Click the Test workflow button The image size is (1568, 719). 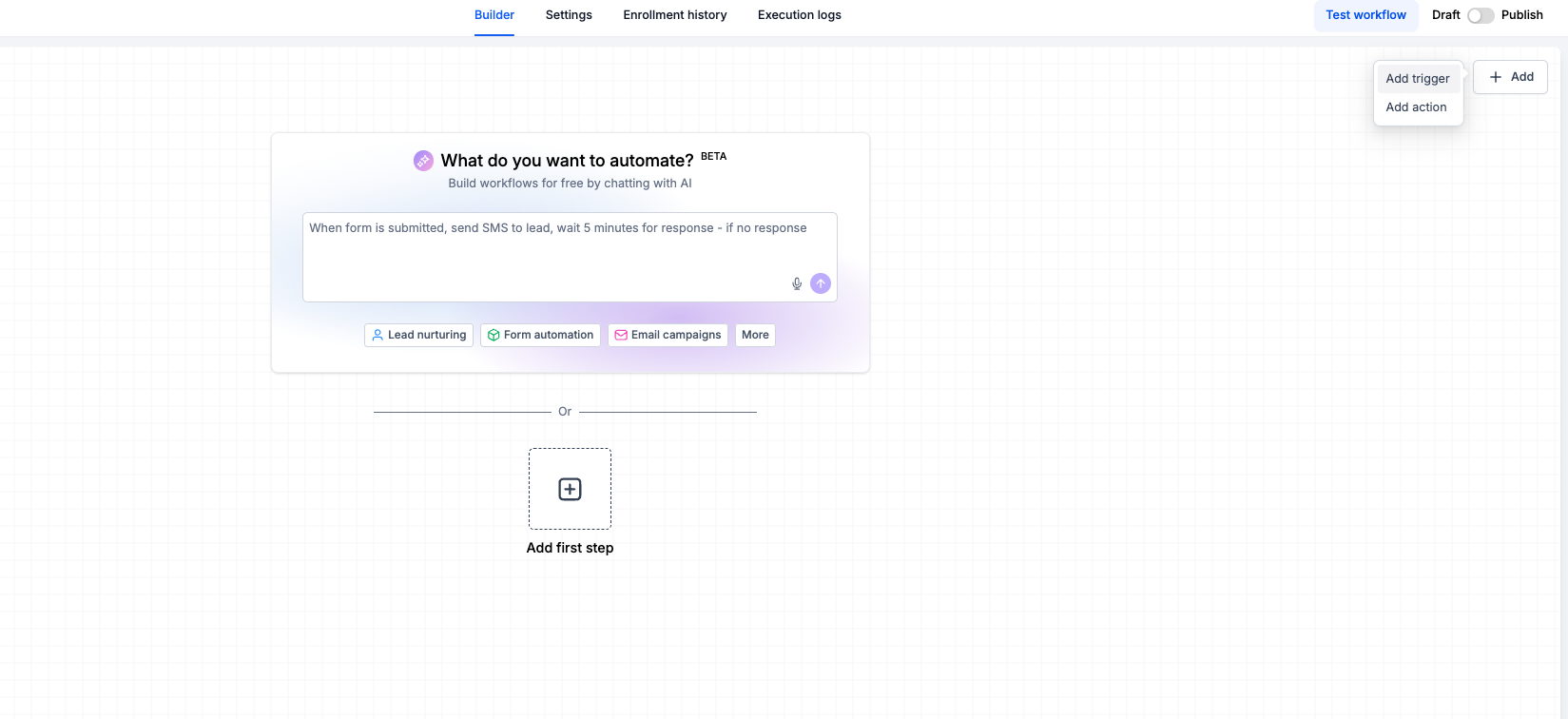(1365, 15)
